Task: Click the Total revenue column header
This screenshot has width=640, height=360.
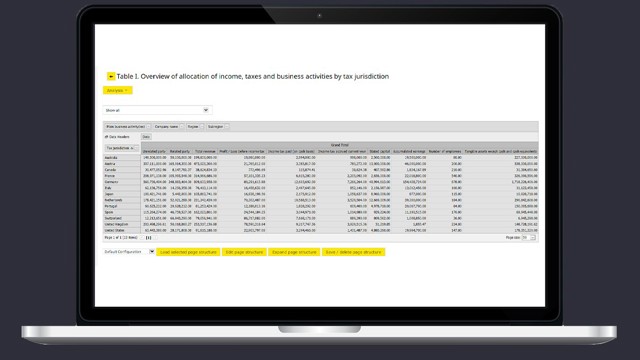Action: [x=205, y=151]
